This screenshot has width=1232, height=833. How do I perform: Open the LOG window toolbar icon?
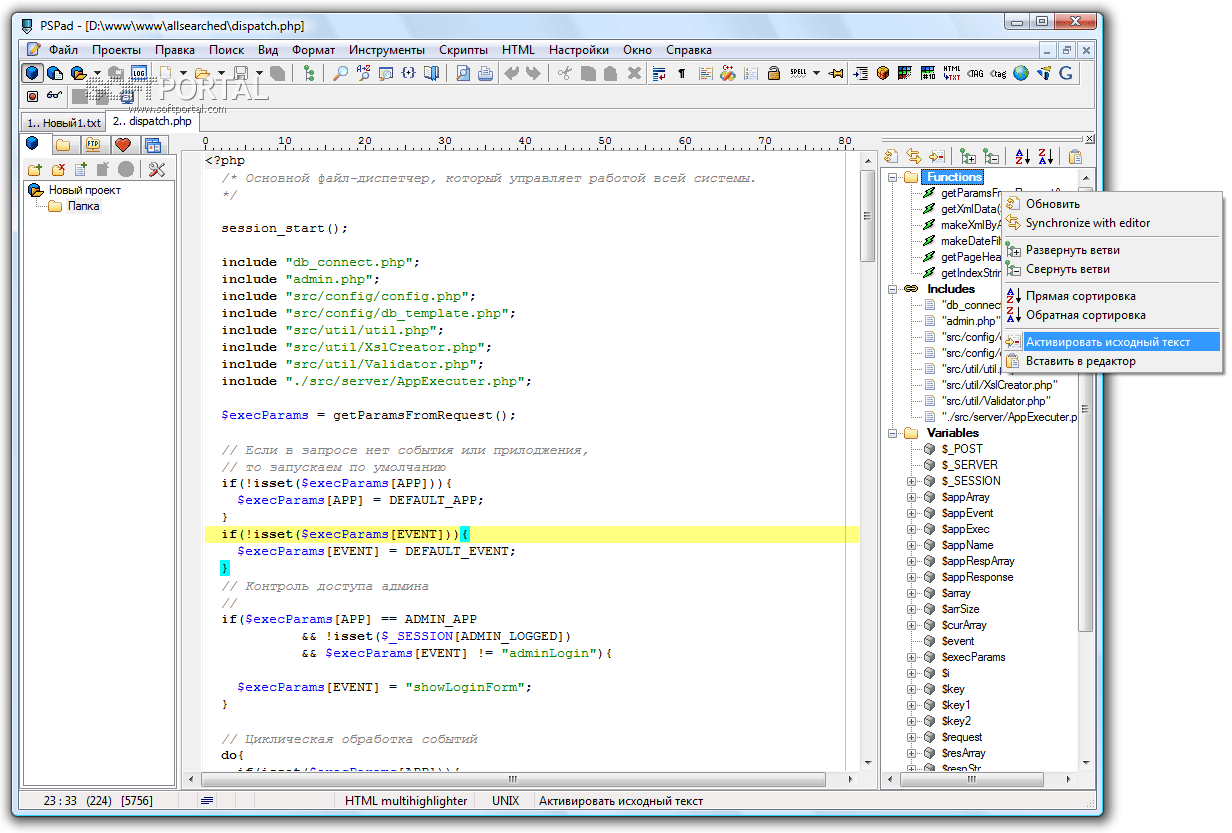point(139,73)
